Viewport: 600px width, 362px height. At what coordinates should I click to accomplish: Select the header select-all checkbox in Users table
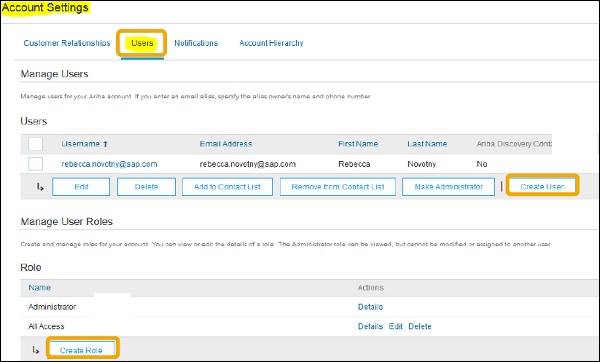[x=36, y=144]
